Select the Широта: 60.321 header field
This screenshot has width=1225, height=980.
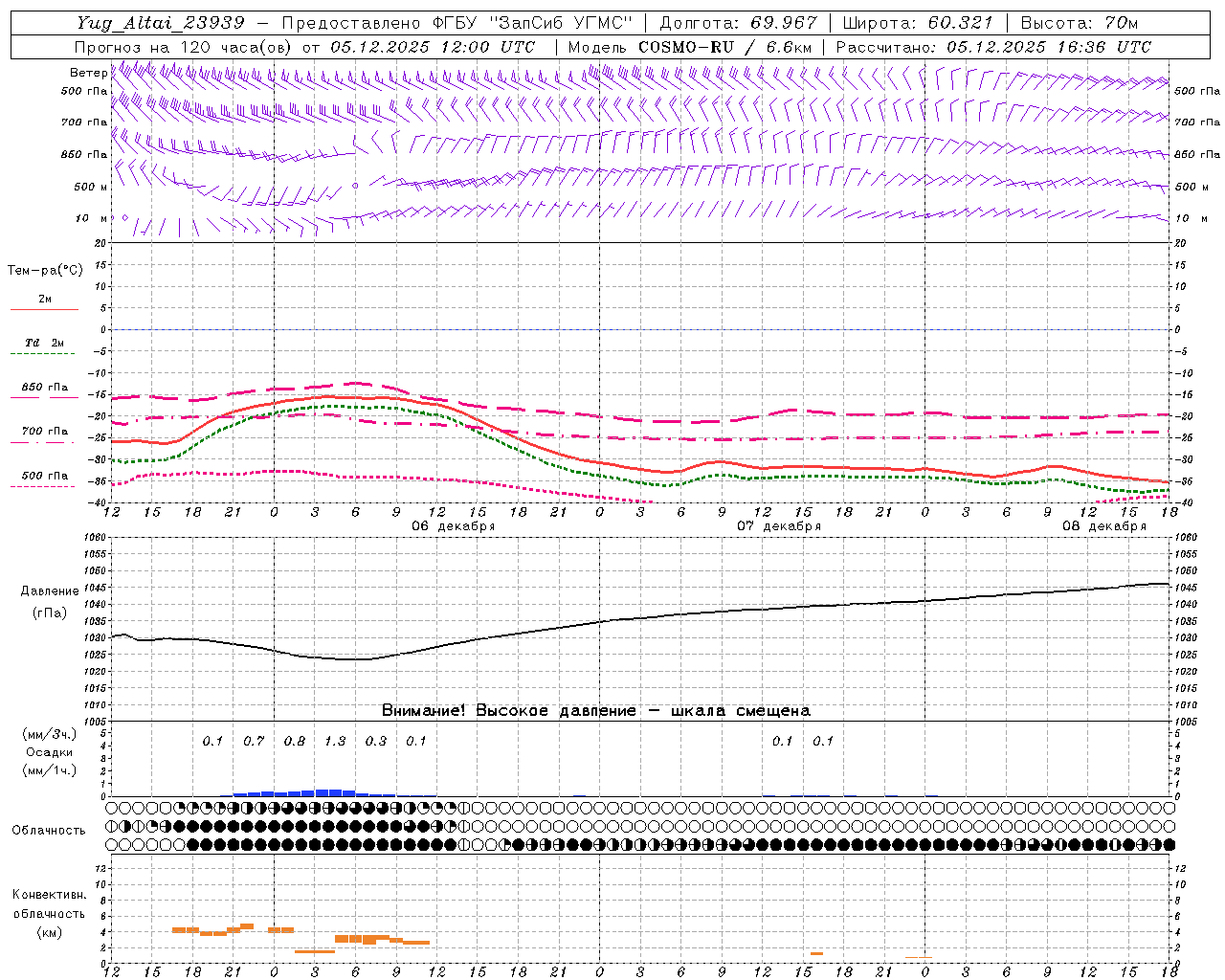tap(918, 23)
